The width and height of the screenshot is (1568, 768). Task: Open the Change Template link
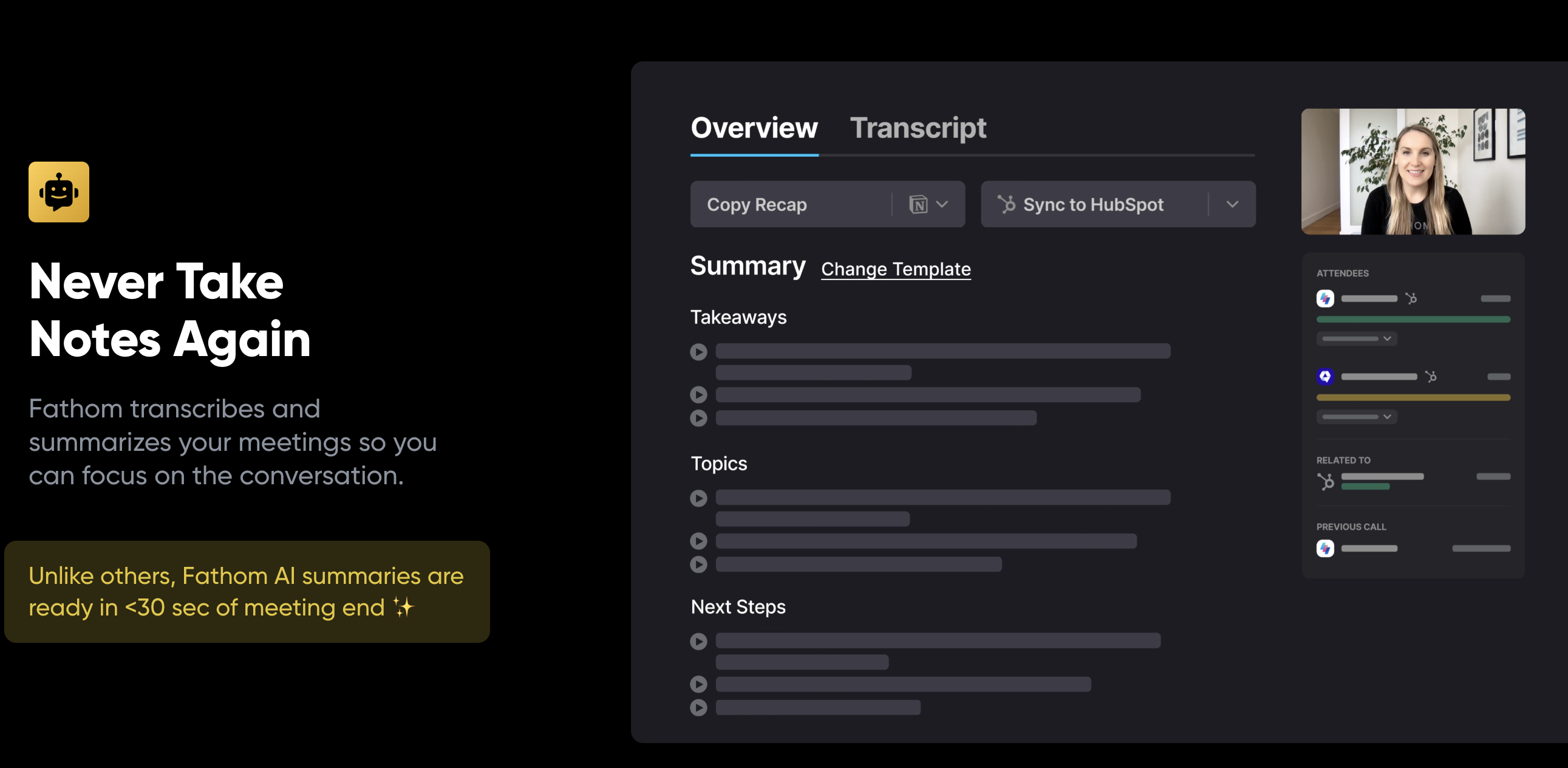coord(895,269)
